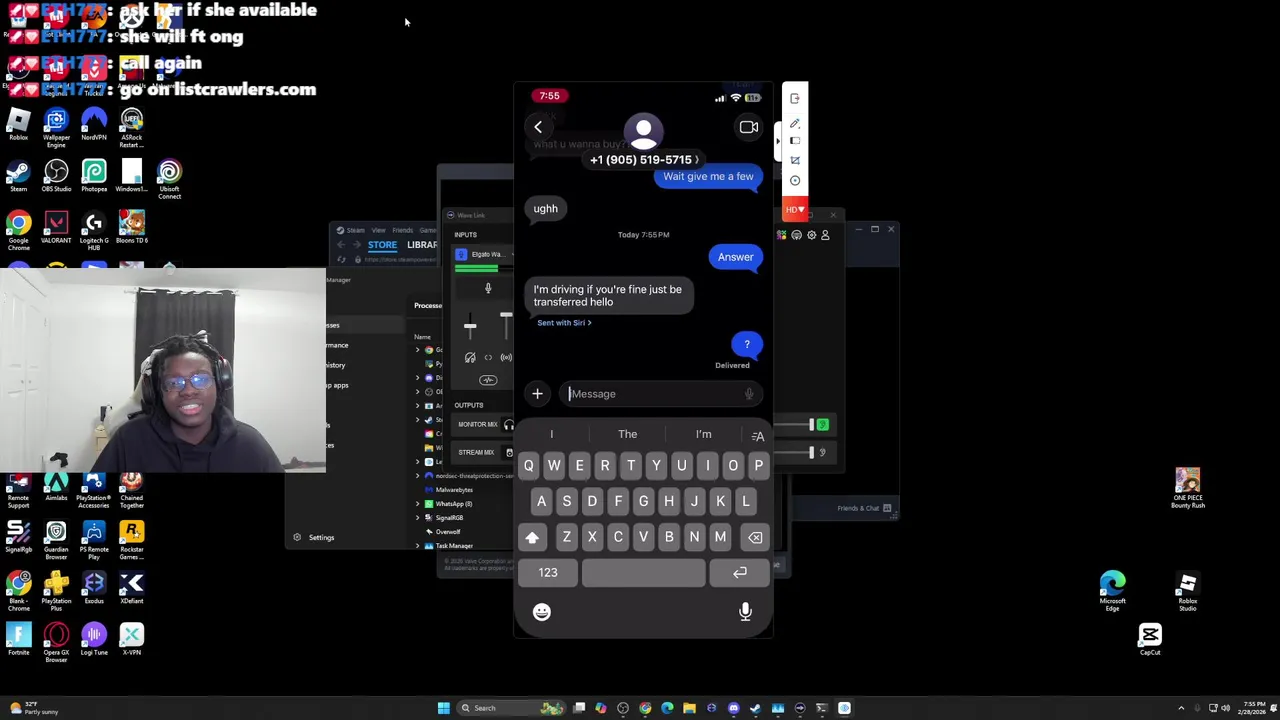Screen dimensions: 1280x720
Task: Choose the "The" keyboard suggestion
Action: click(627, 435)
